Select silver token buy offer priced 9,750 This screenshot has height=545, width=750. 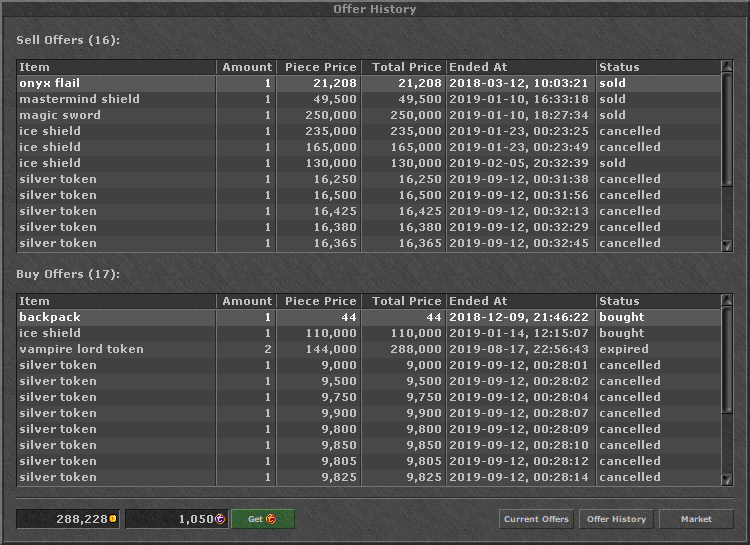click(x=369, y=398)
